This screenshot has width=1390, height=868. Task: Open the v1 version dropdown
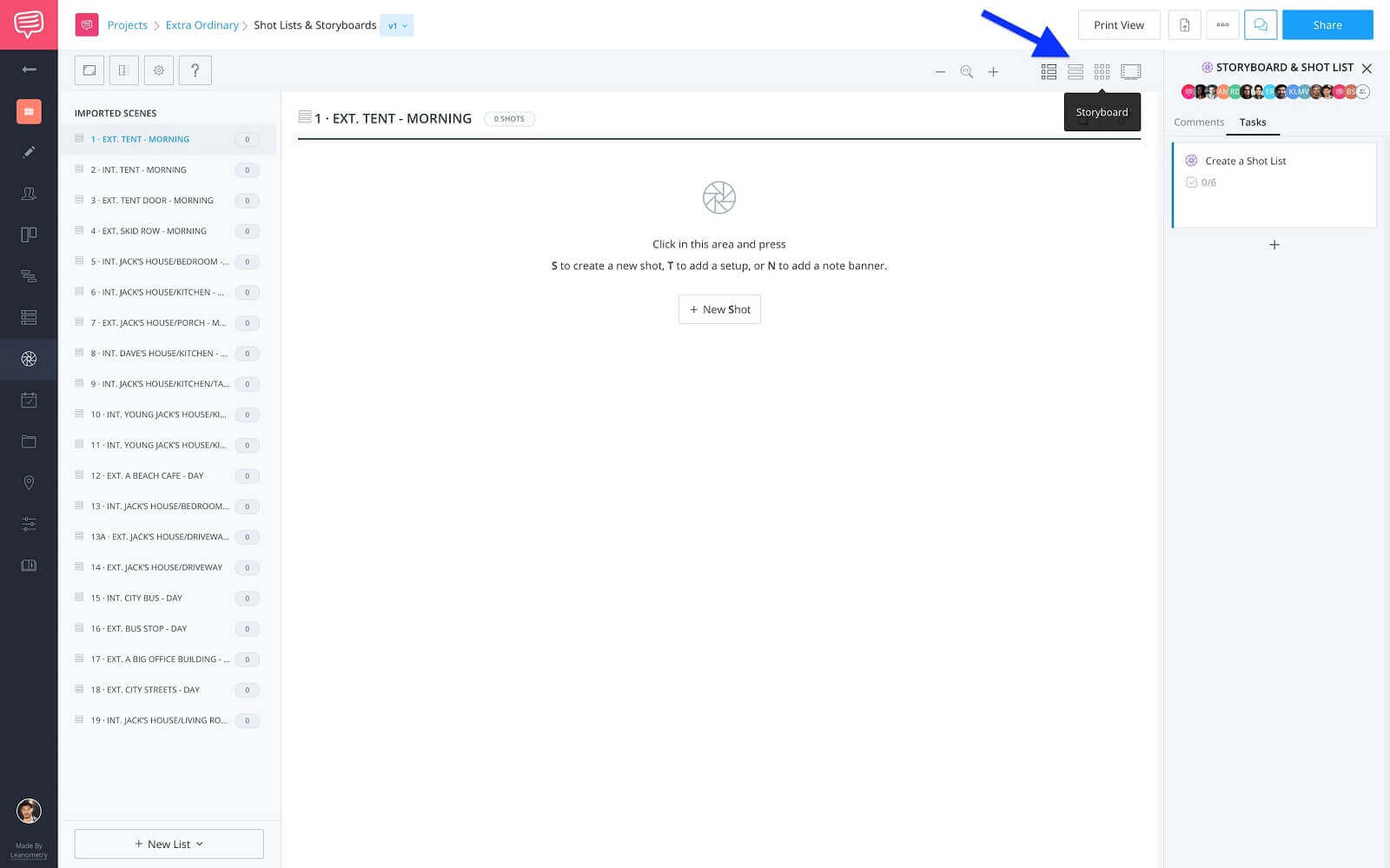(x=397, y=25)
